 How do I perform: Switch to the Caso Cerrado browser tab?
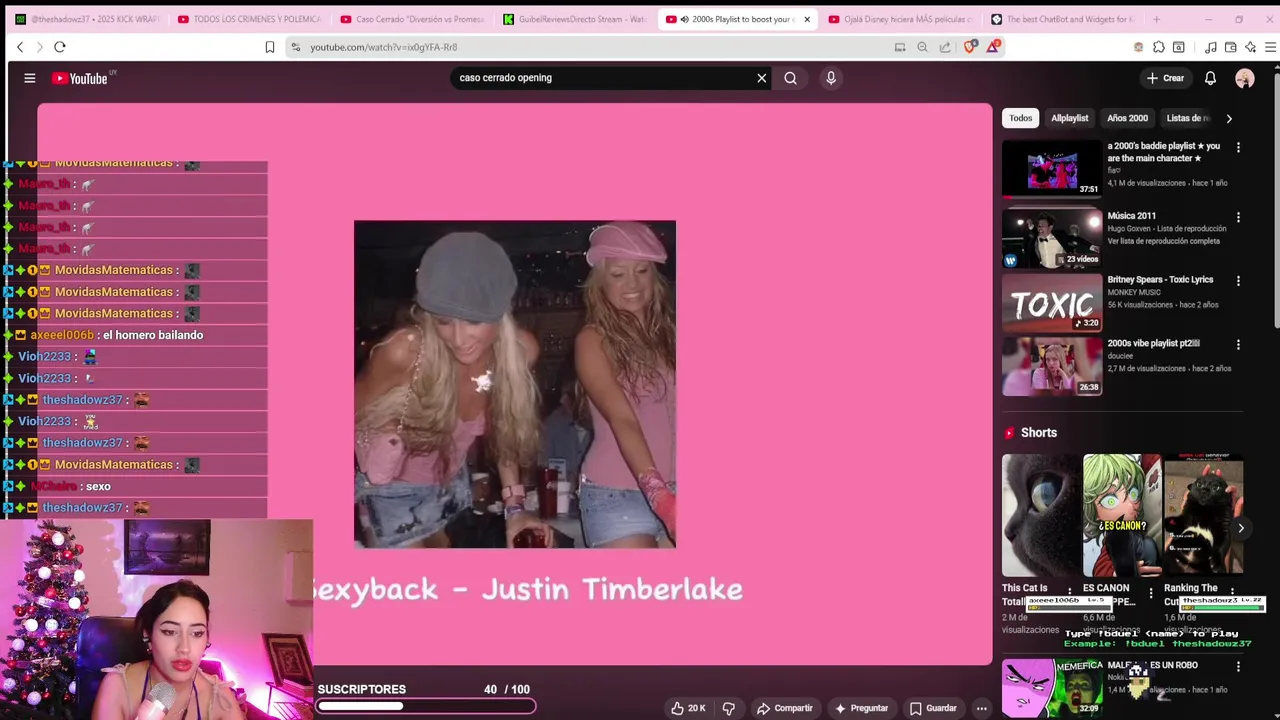point(411,19)
